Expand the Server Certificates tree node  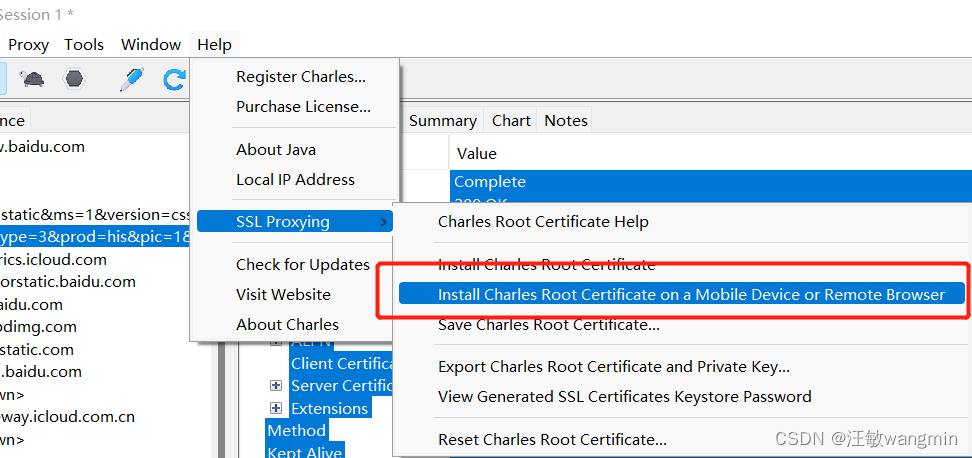(x=276, y=385)
